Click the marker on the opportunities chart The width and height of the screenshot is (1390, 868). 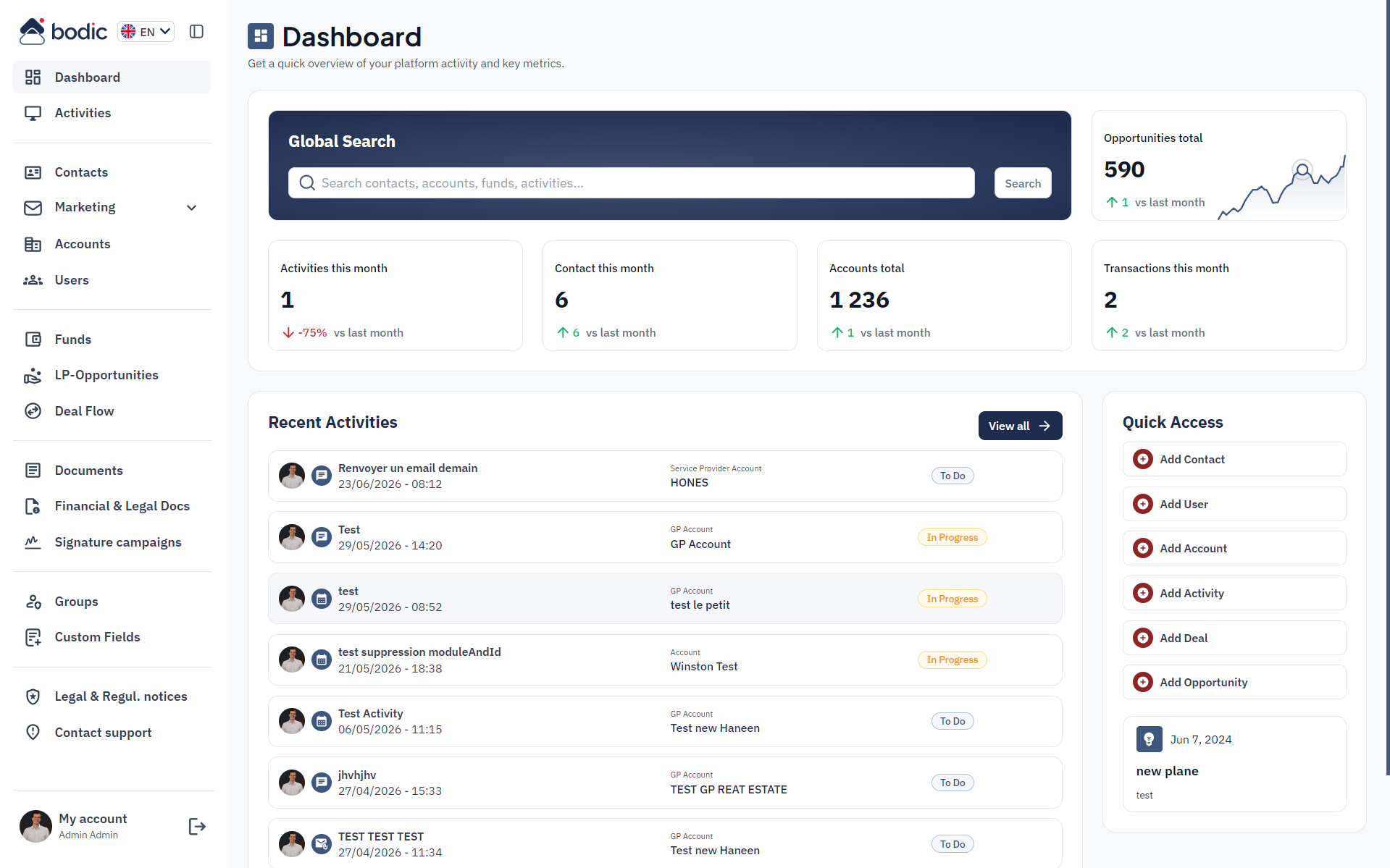[1302, 170]
